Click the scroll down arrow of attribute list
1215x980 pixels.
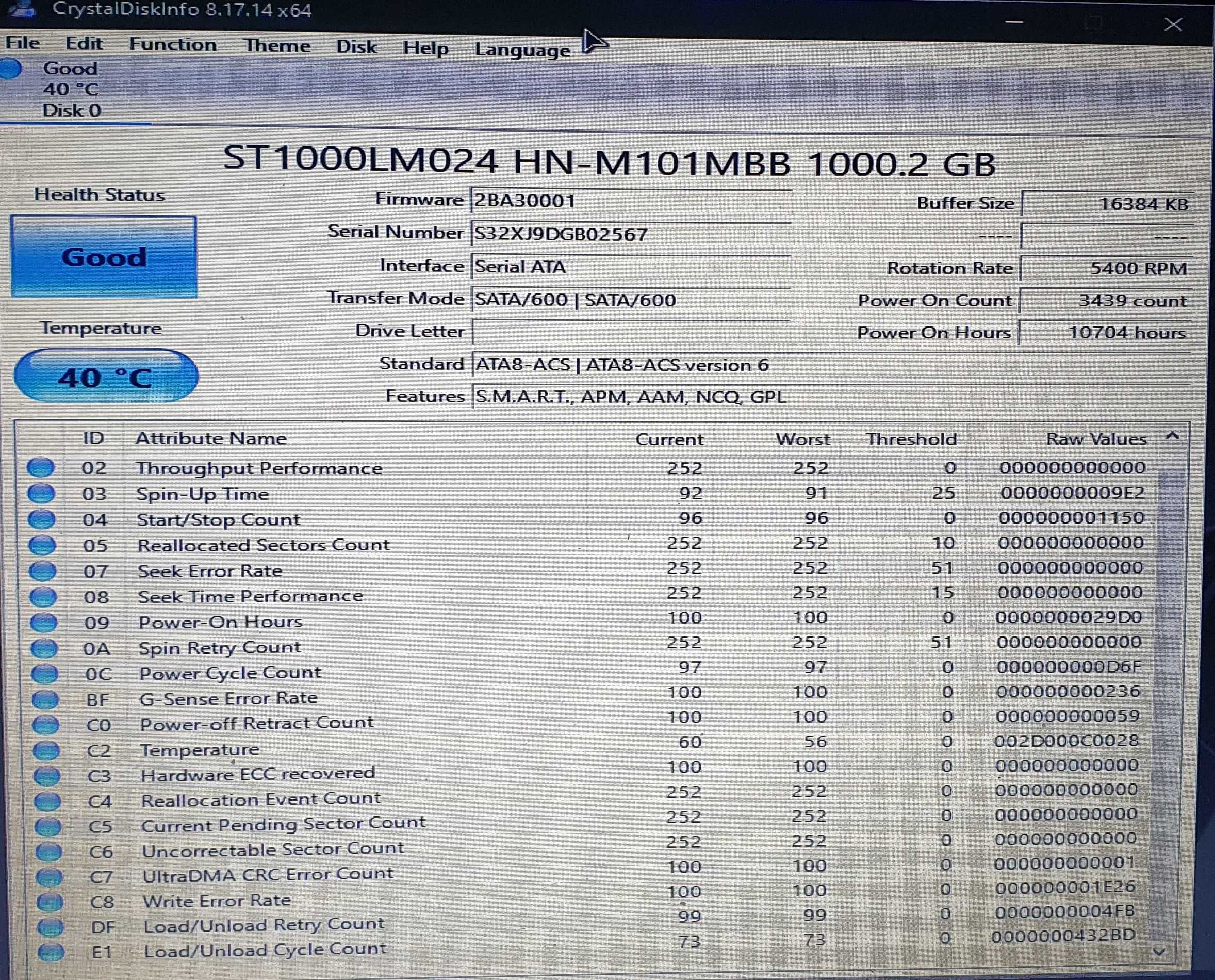click(1159, 952)
